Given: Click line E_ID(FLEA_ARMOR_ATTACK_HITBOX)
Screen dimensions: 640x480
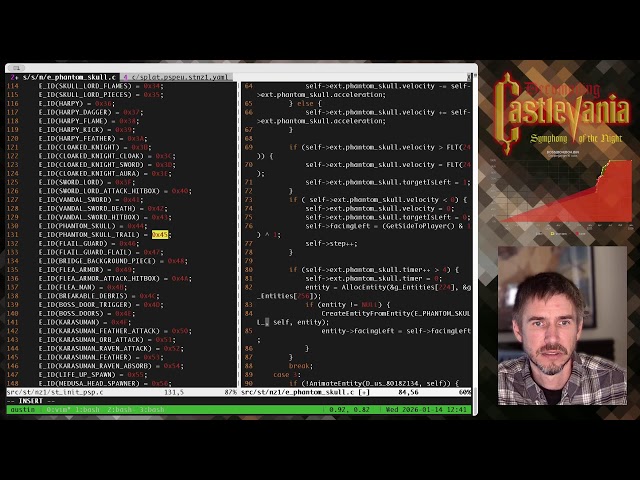Looking at the screenshot, I should click(x=115, y=278).
